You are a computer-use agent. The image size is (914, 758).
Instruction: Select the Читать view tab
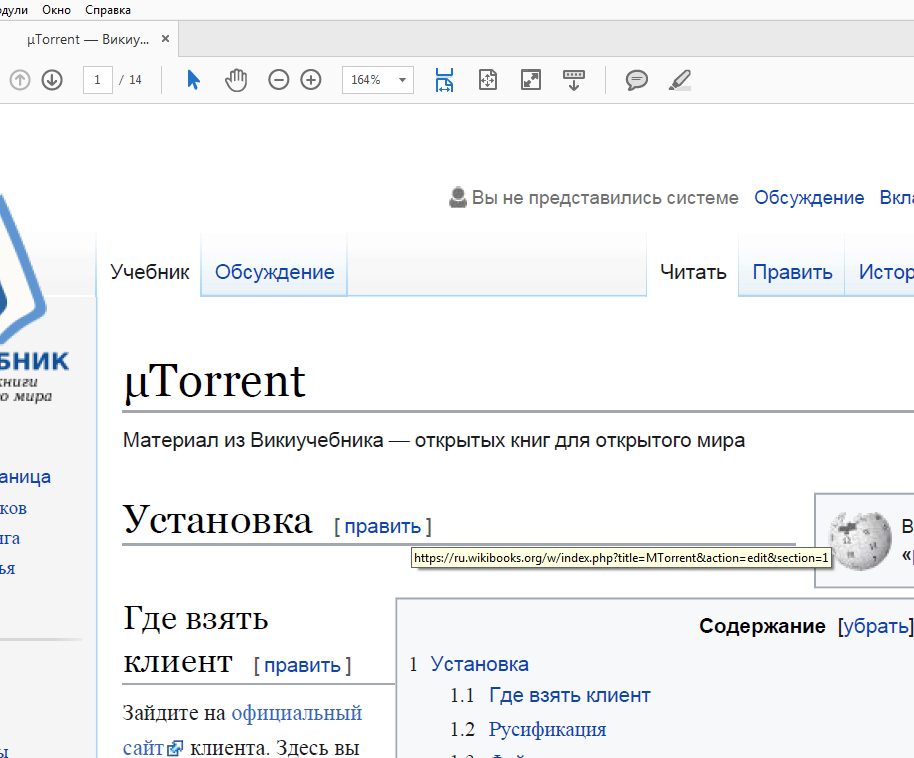coord(693,272)
